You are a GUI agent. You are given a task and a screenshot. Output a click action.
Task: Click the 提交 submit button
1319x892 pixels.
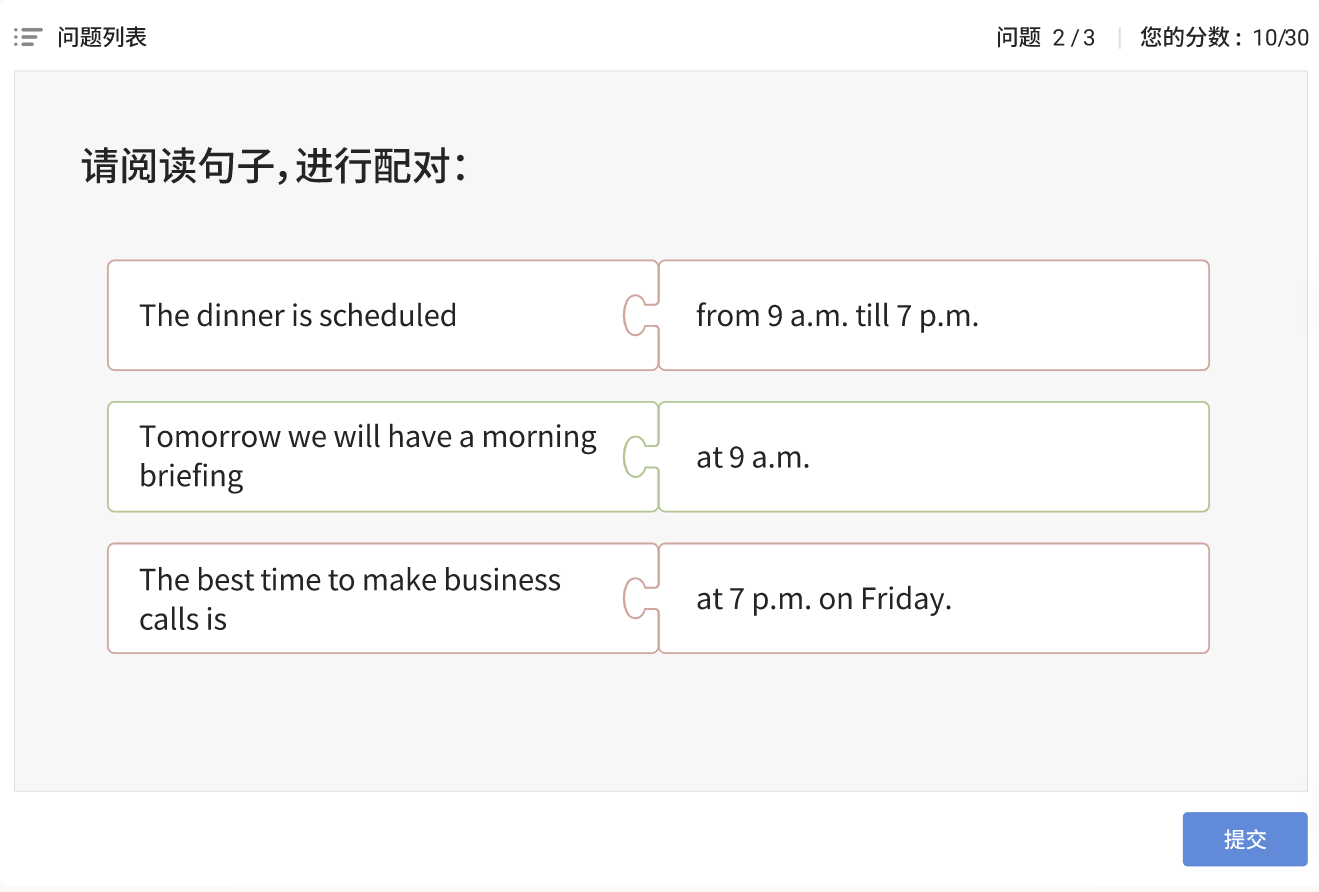(x=1244, y=839)
